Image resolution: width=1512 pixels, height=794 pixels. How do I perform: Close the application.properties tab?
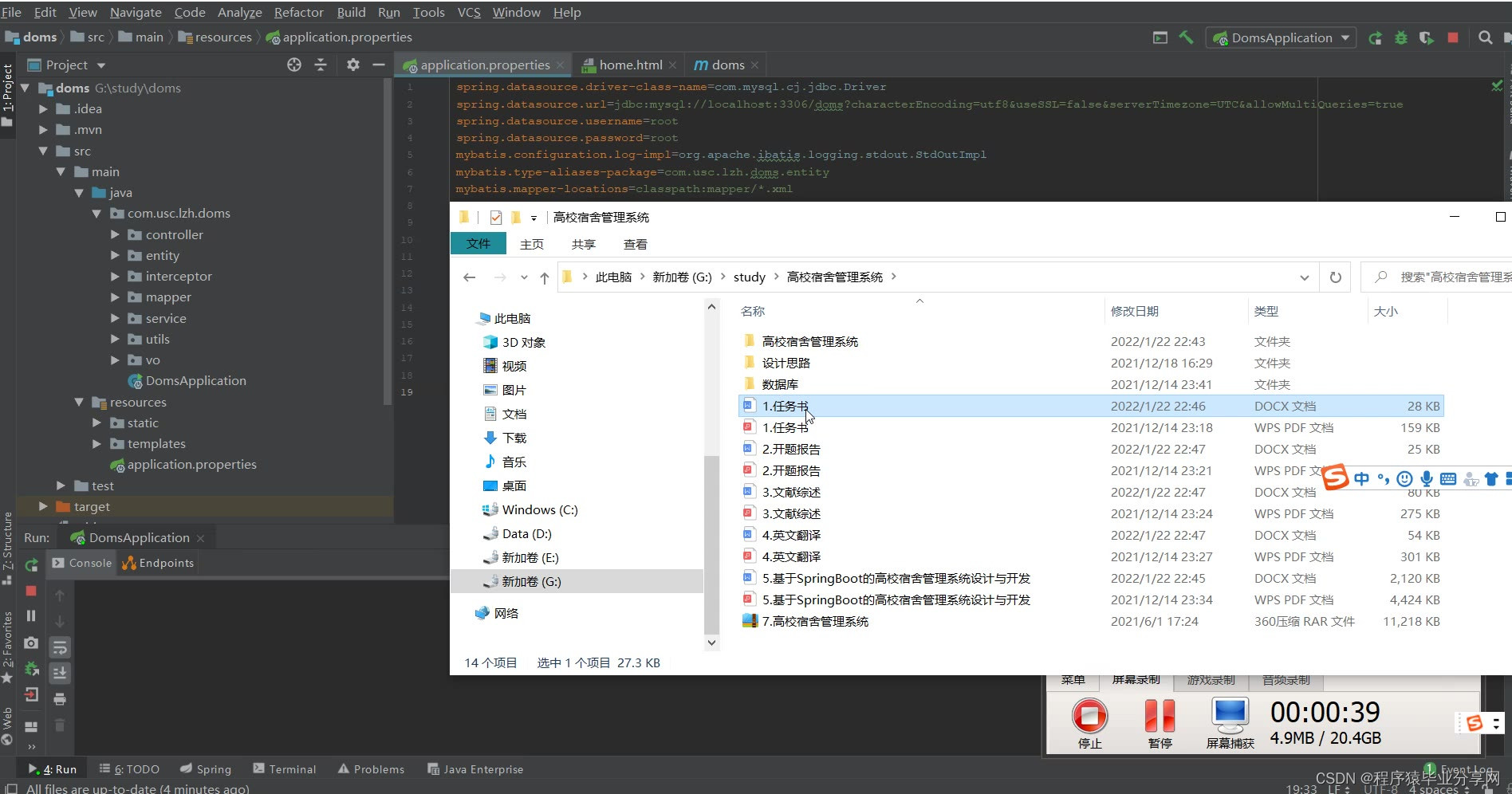click(561, 65)
